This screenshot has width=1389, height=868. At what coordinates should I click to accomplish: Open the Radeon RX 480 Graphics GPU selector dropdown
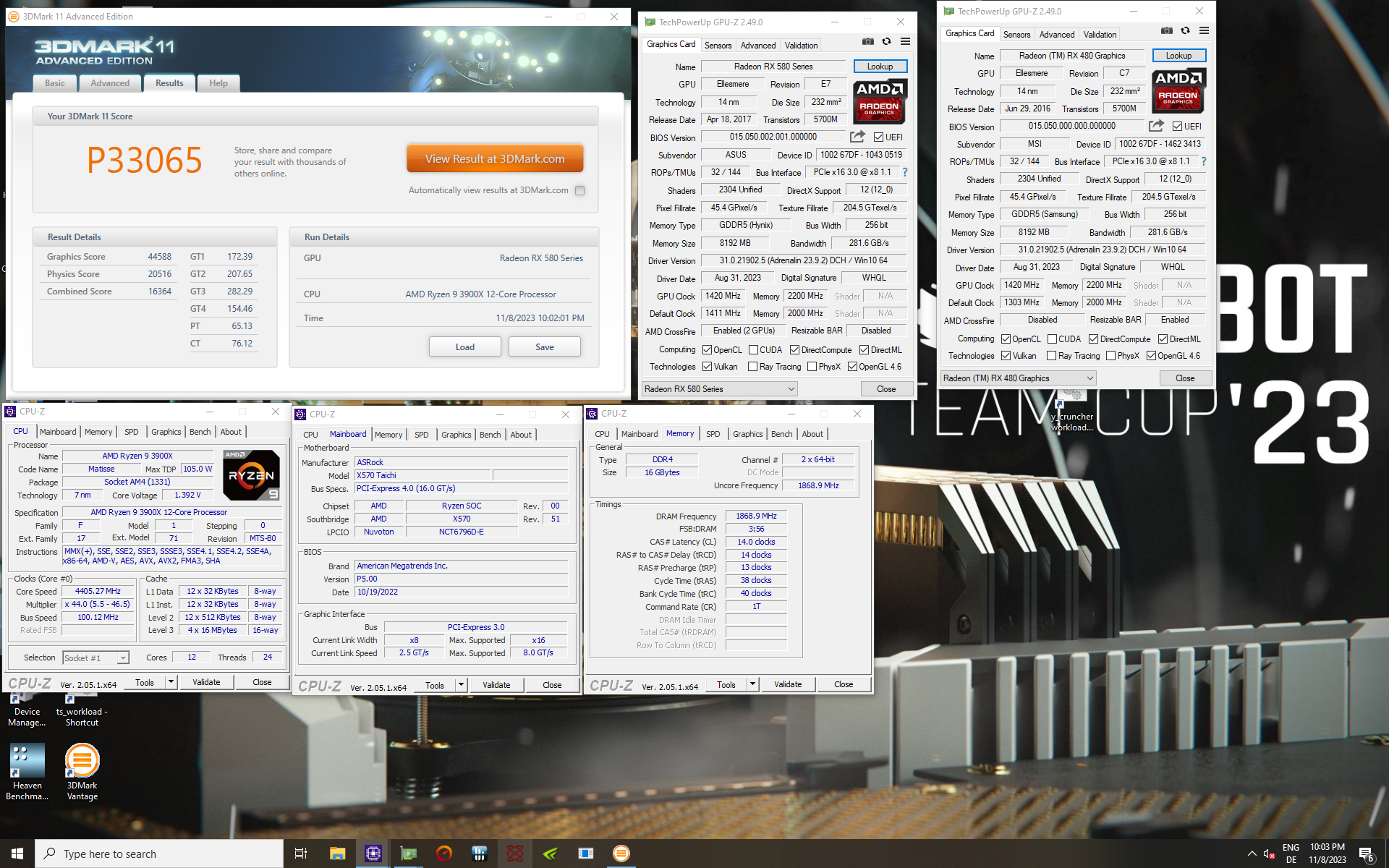1018,378
